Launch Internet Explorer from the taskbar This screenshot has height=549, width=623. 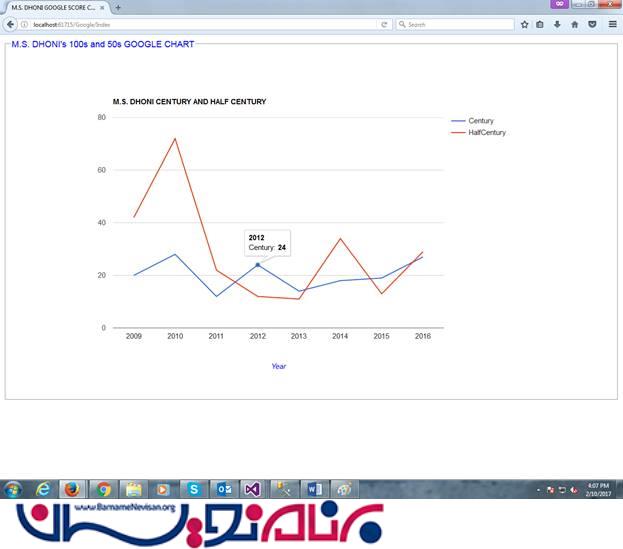pyautogui.click(x=43, y=489)
